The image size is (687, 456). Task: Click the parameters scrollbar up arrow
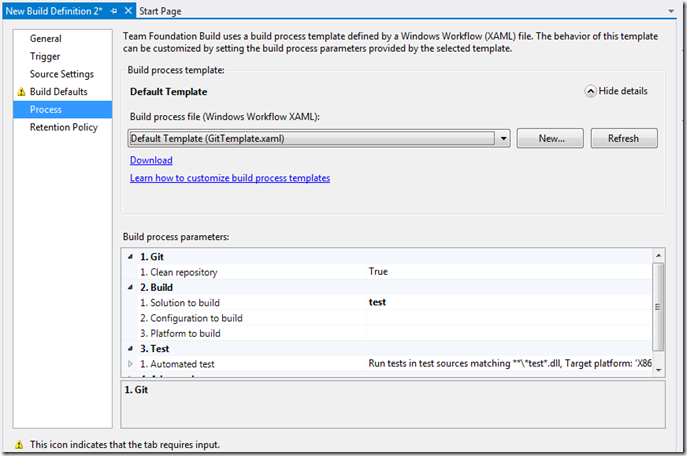[x=659, y=255]
